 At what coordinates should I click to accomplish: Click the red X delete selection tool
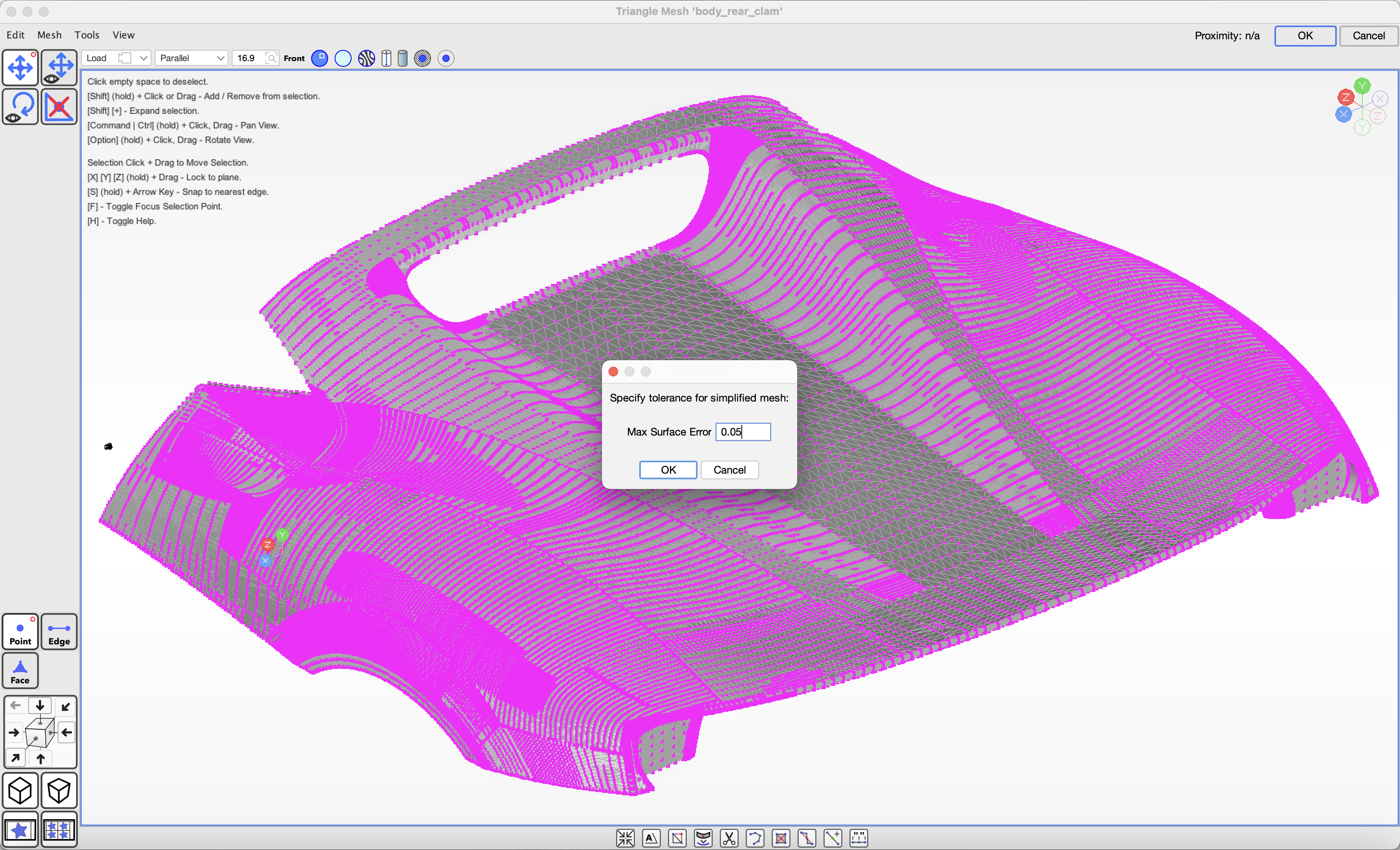pos(59,107)
